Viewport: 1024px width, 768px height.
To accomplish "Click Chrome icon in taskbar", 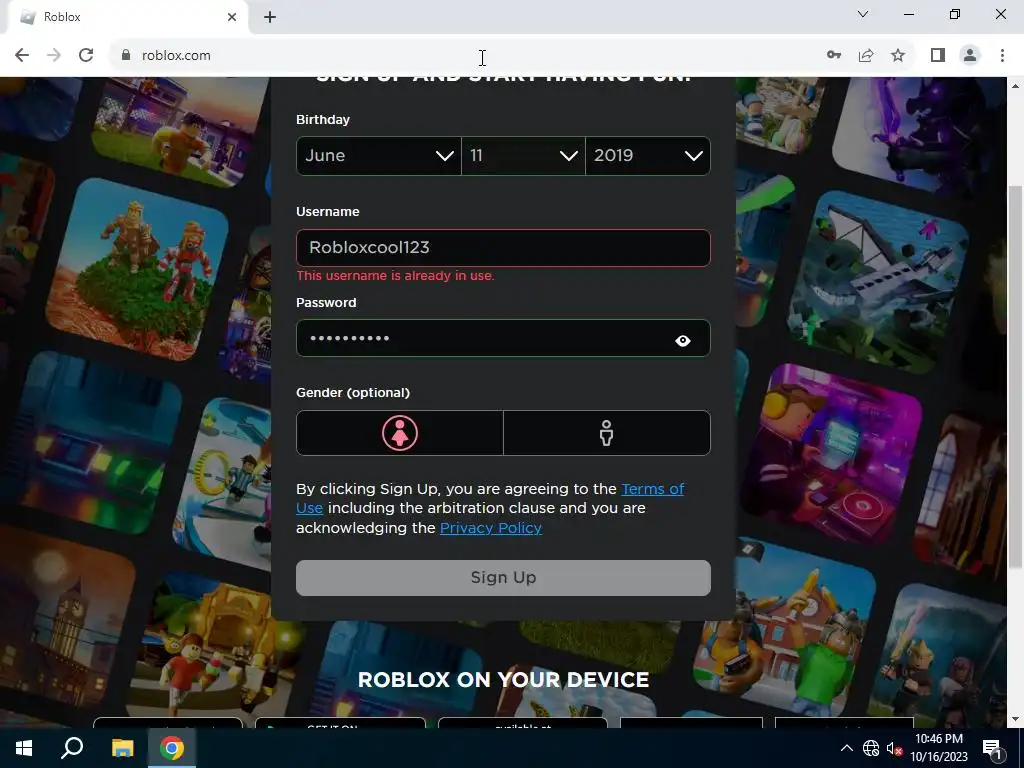I will point(172,748).
